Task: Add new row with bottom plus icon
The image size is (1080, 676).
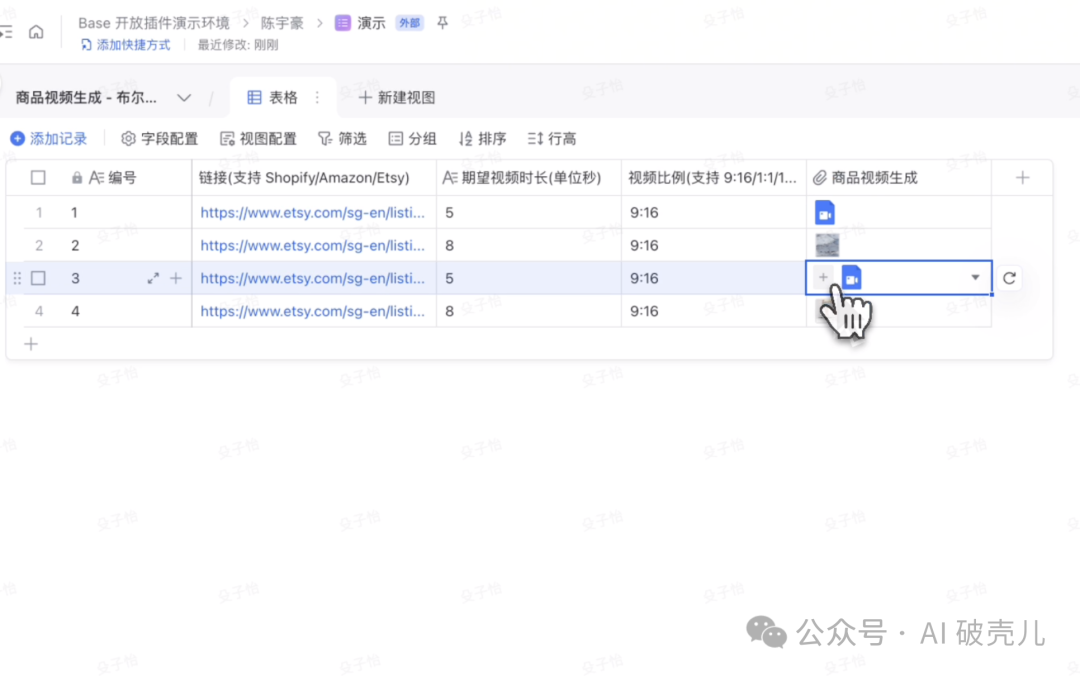Action: (x=31, y=344)
